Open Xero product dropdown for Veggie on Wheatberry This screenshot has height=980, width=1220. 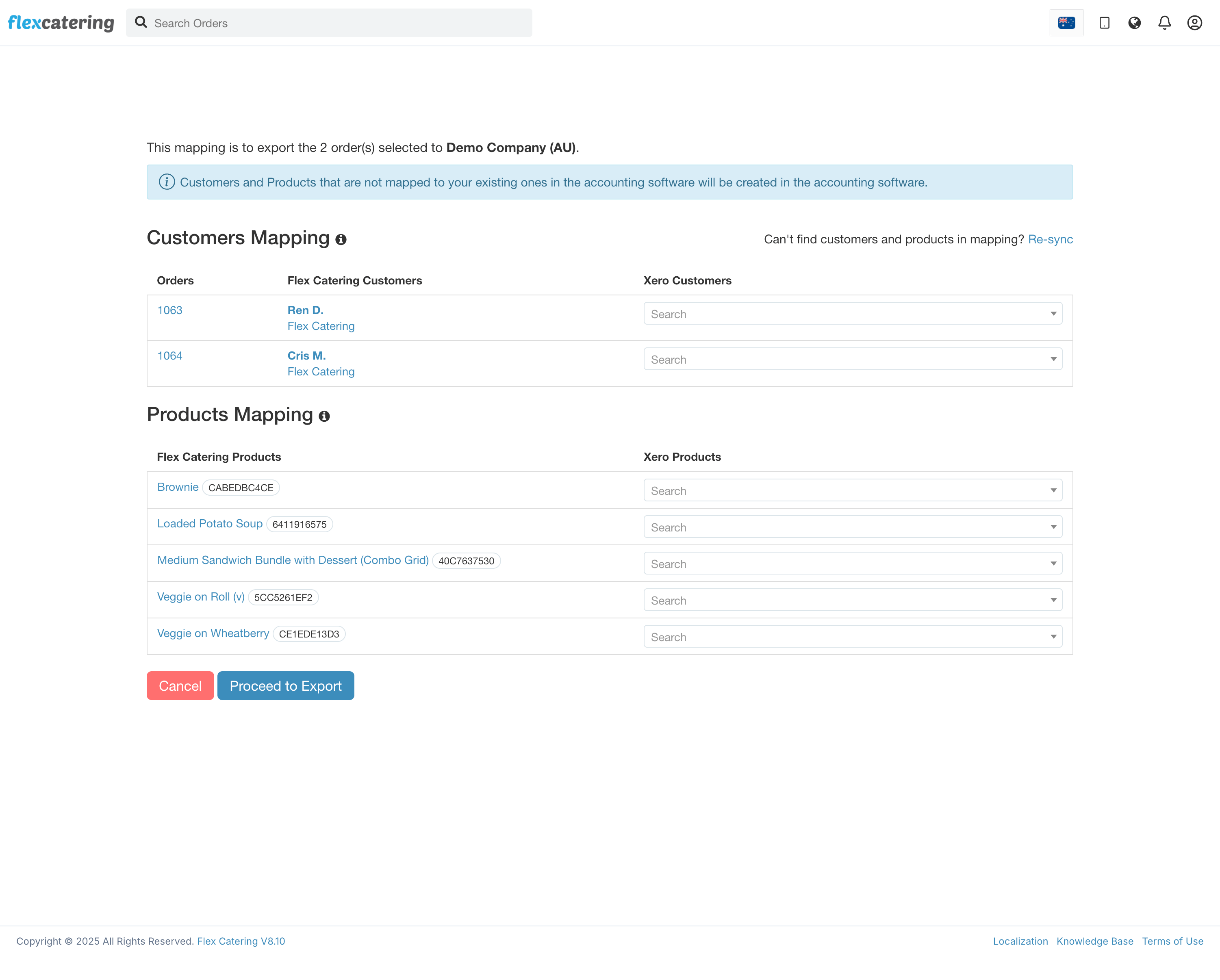pos(853,637)
